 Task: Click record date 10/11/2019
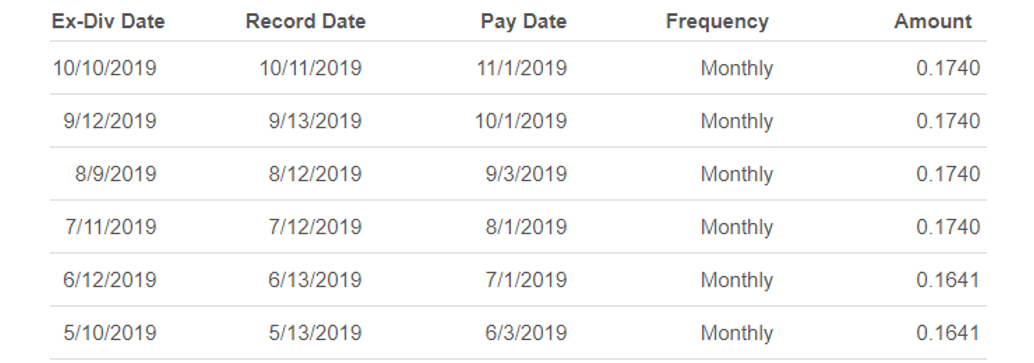(x=311, y=68)
